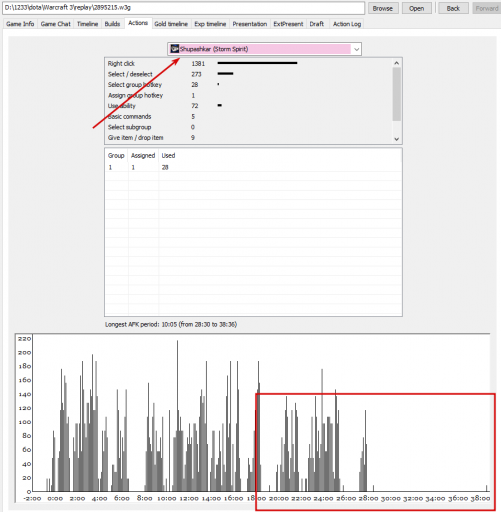Click the Used column header
Viewport: 501px width, 512px height.
tap(168, 155)
